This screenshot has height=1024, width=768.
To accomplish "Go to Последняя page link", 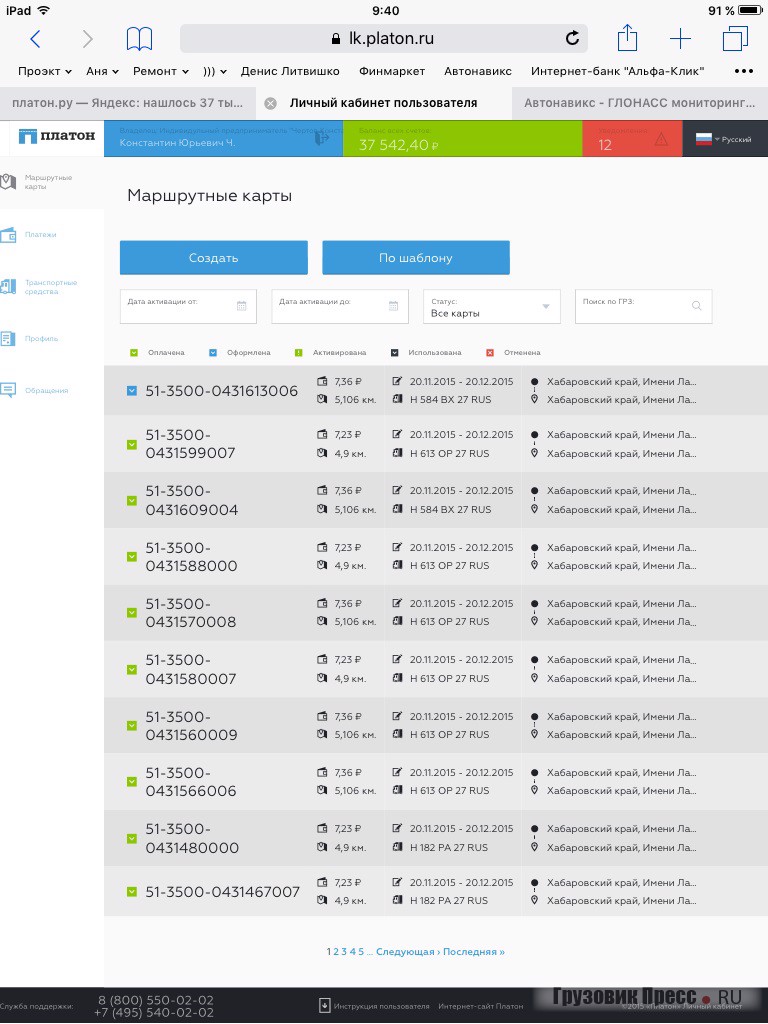I will point(473,952).
